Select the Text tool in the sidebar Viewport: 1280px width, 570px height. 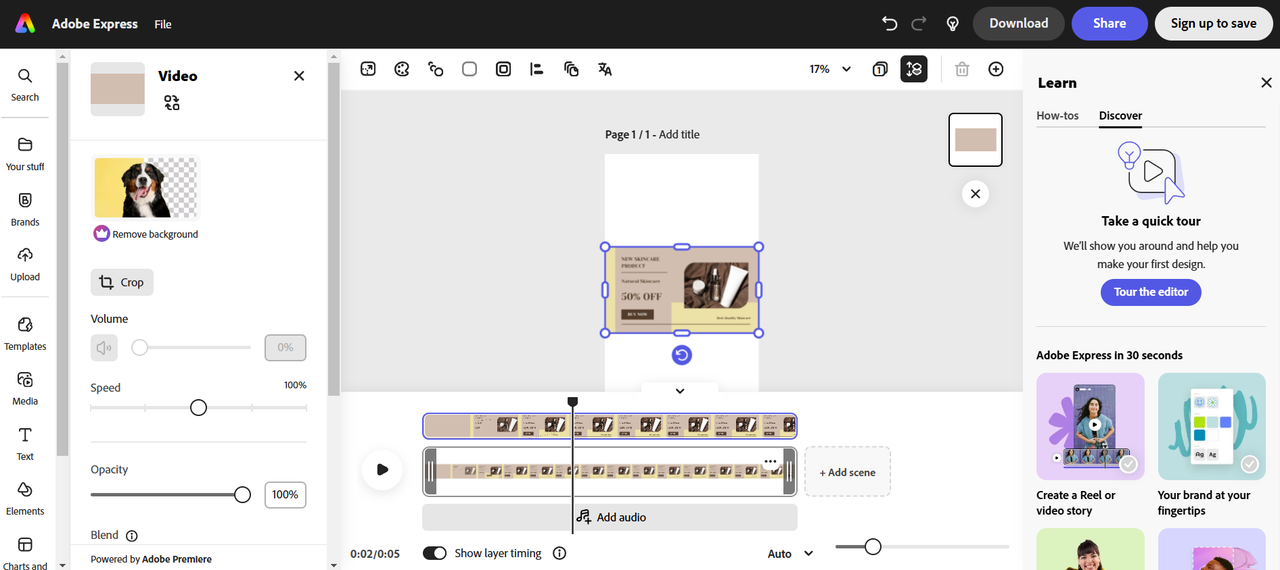[25, 444]
